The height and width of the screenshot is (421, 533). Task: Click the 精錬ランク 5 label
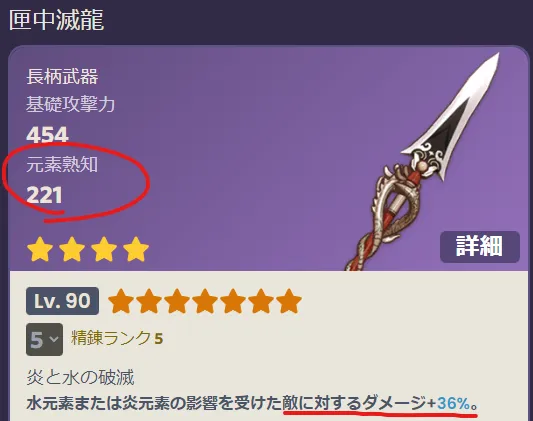point(117,338)
